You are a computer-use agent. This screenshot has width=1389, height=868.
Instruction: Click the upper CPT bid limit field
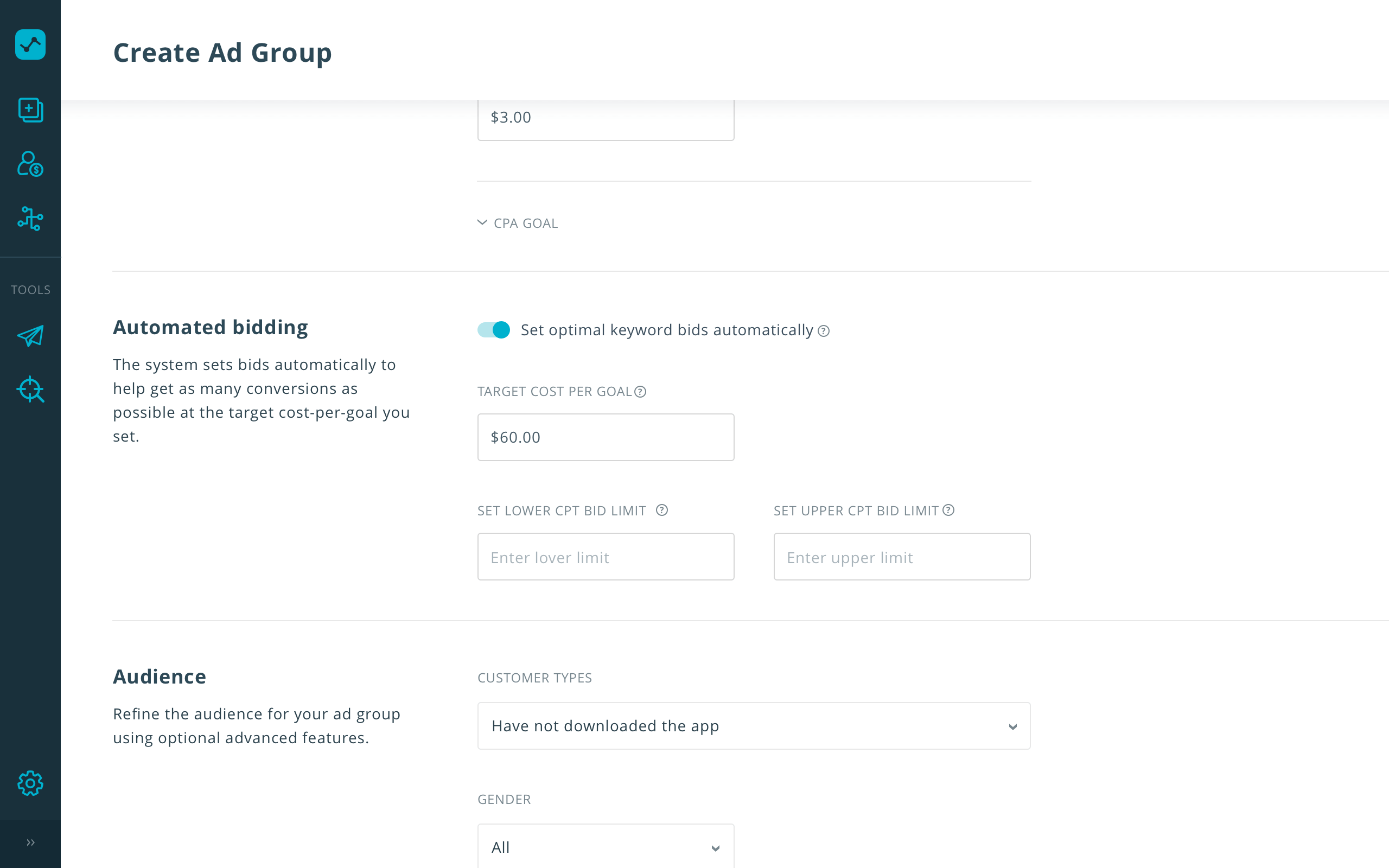[x=902, y=557]
